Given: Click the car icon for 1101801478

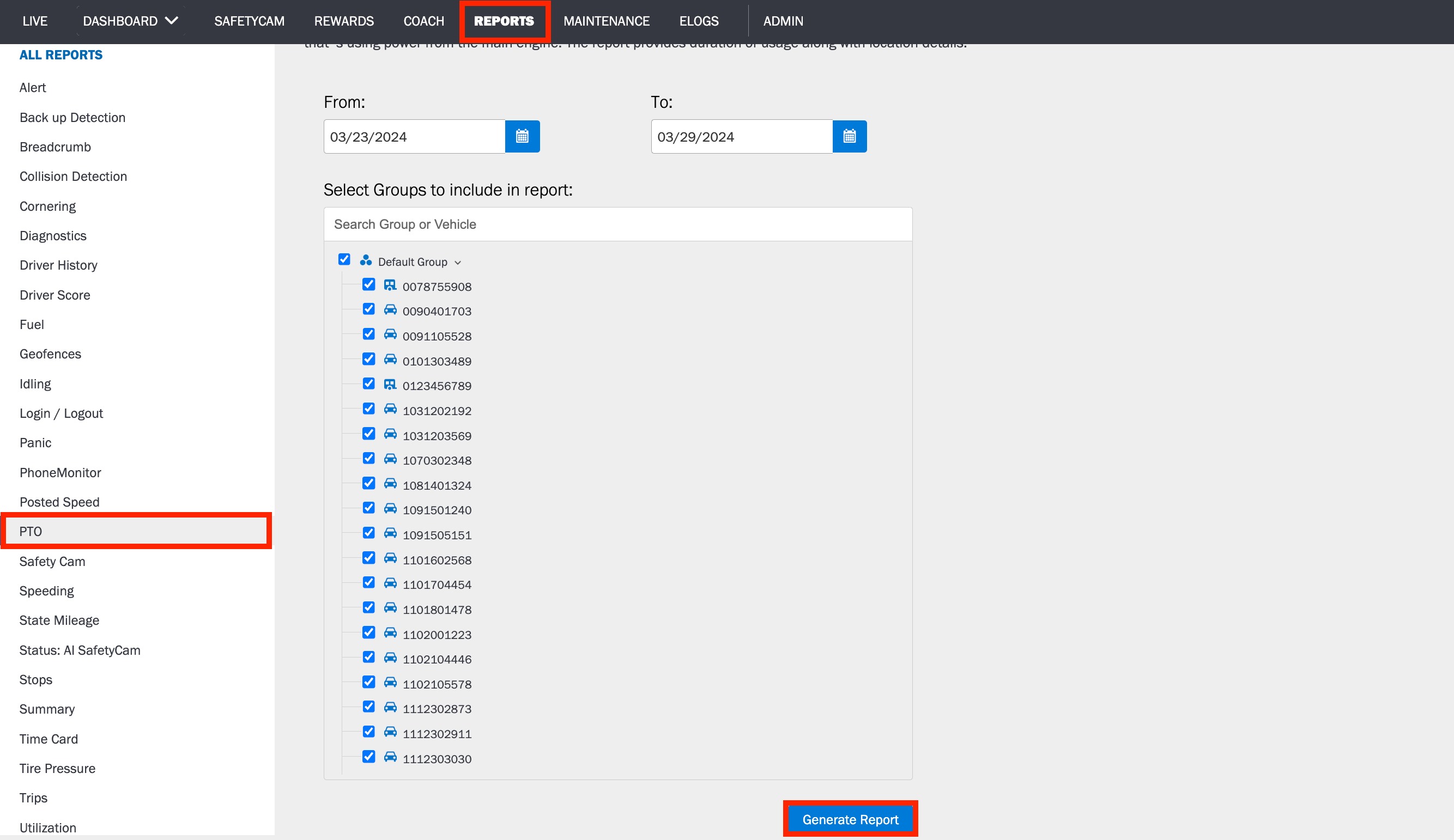Looking at the screenshot, I should pyautogui.click(x=390, y=608).
